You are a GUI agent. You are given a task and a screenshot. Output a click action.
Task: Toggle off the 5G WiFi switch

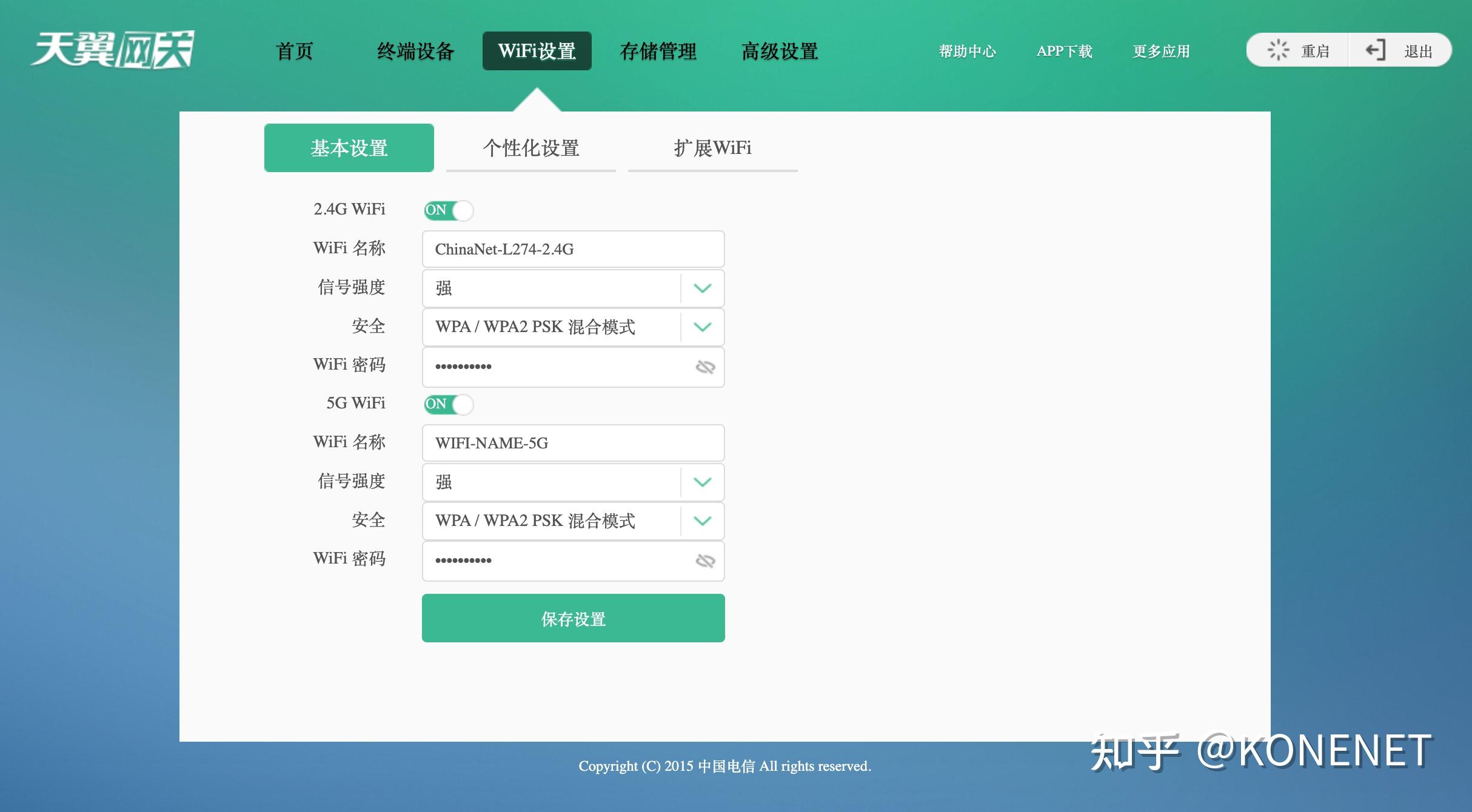449,404
